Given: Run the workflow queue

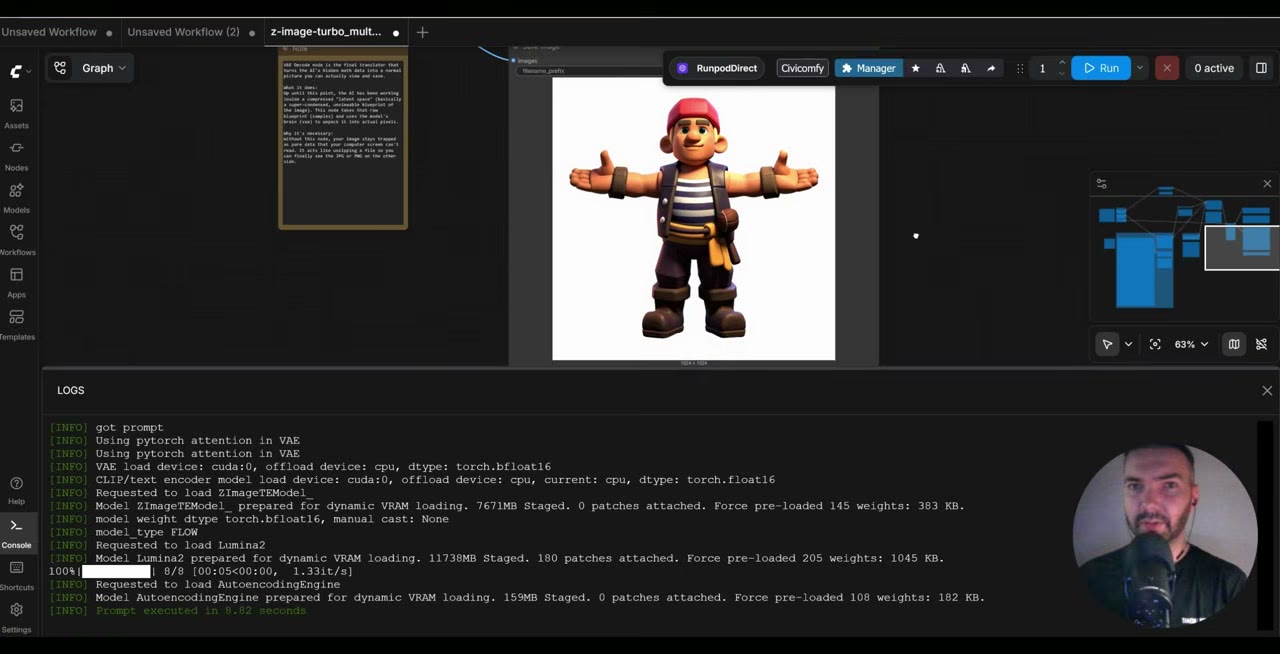Looking at the screenshot, I should tap(1100, 68).
